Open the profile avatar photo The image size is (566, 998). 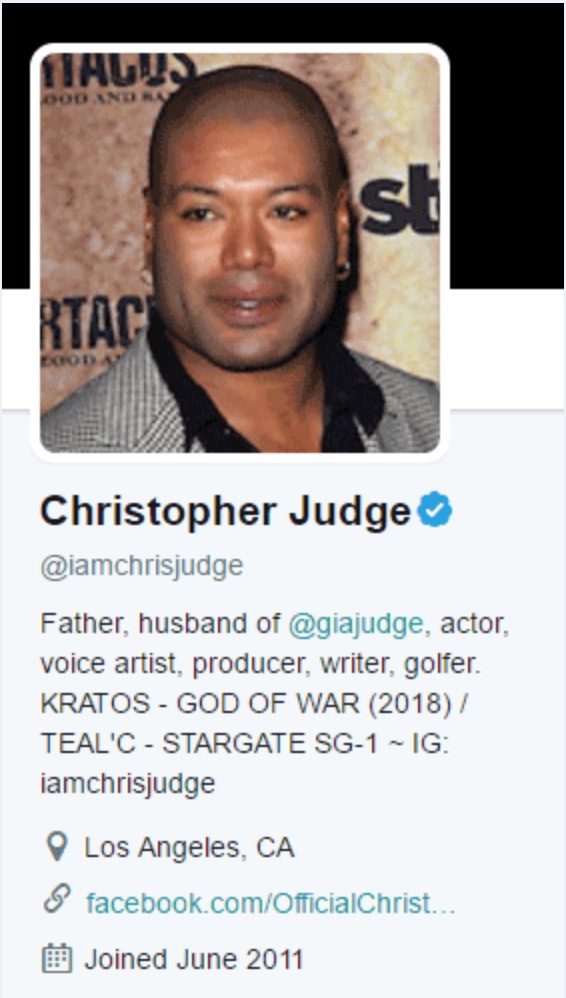click(x=240, y=253)
